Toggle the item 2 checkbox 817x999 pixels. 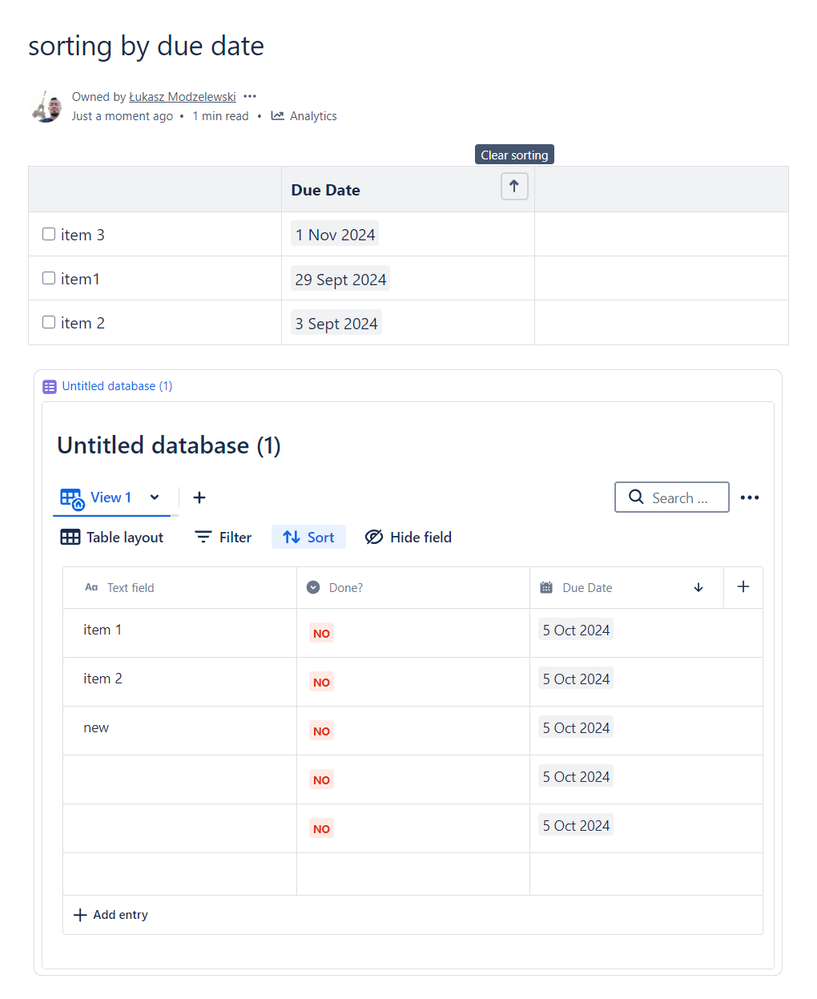pos(48,322)
